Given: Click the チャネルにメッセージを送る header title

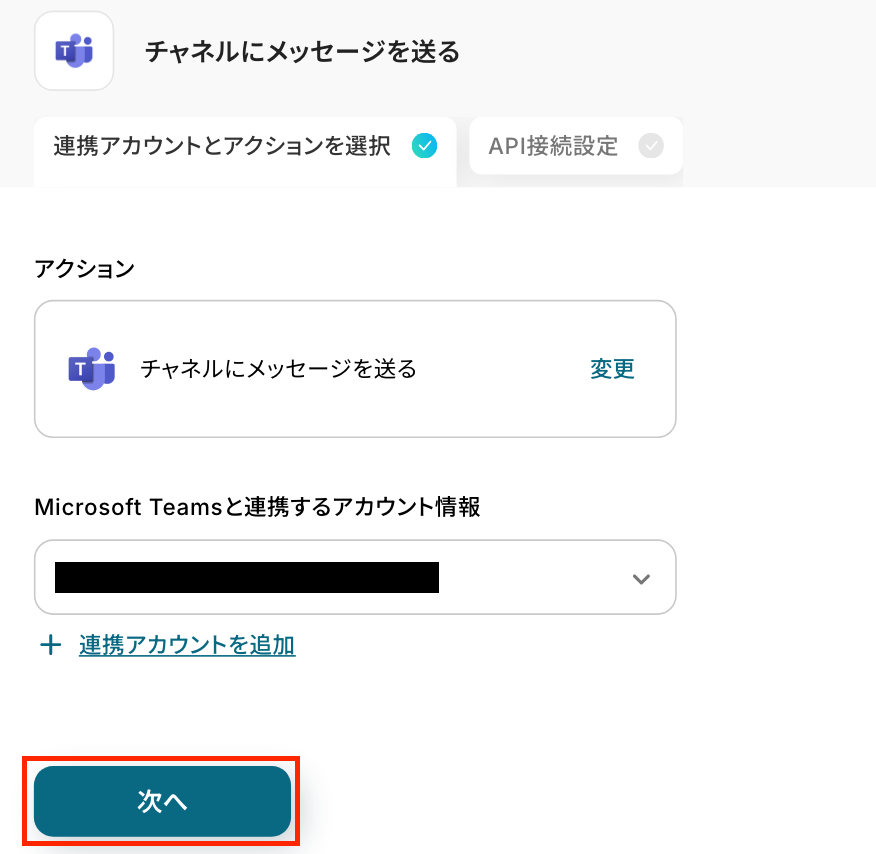Looking at the screenshot, I should click(x=302, y=52).
